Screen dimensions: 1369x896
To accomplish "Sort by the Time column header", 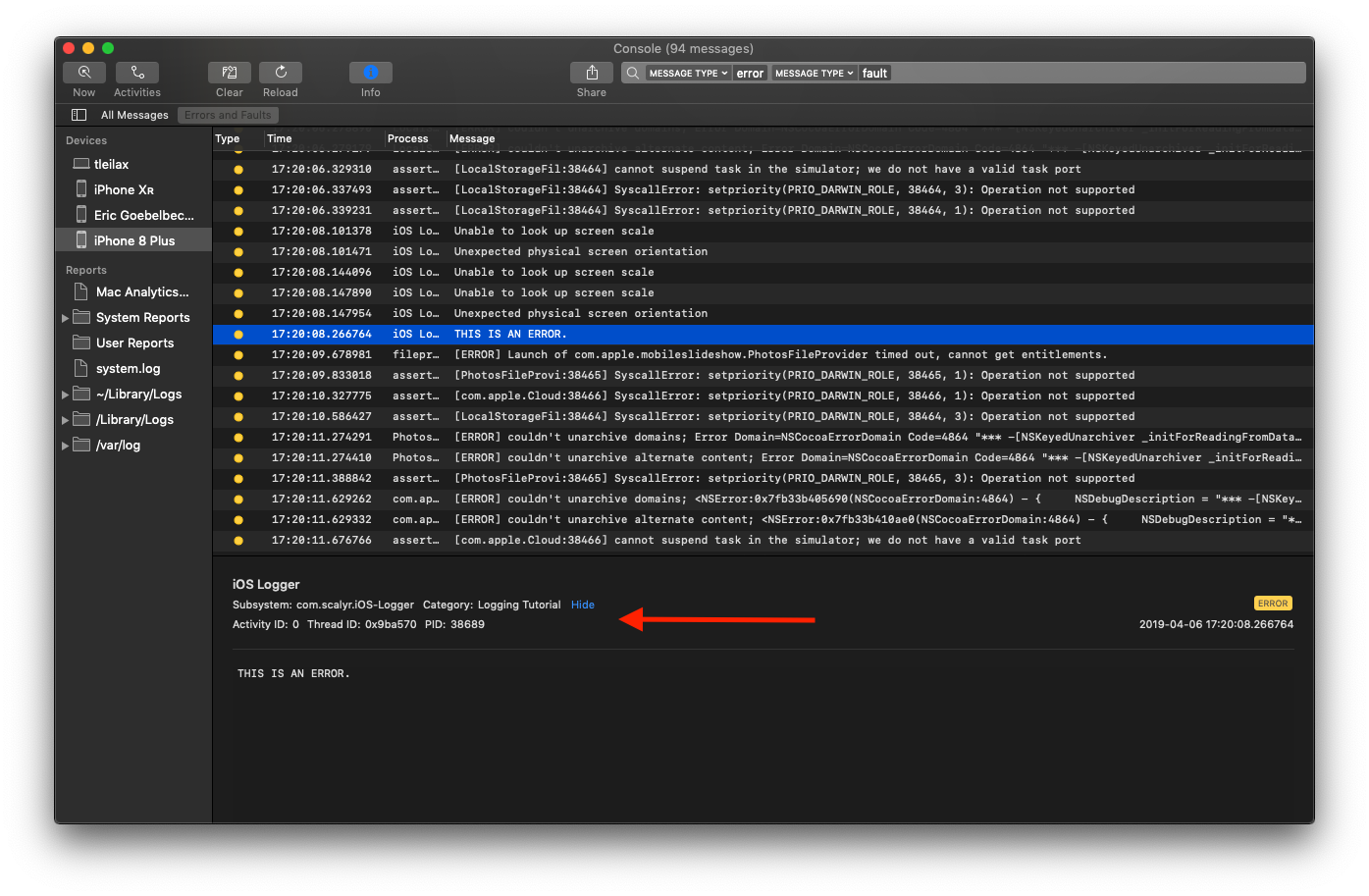I will click(280, 138).
